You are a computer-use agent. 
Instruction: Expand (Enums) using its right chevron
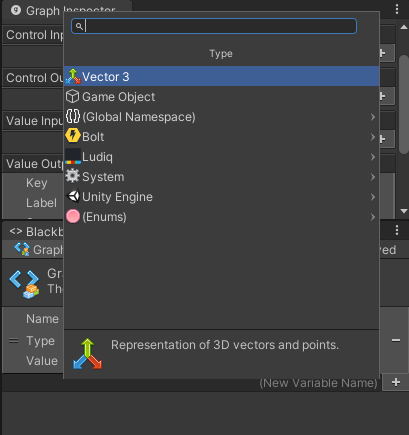tap(373, 217)
